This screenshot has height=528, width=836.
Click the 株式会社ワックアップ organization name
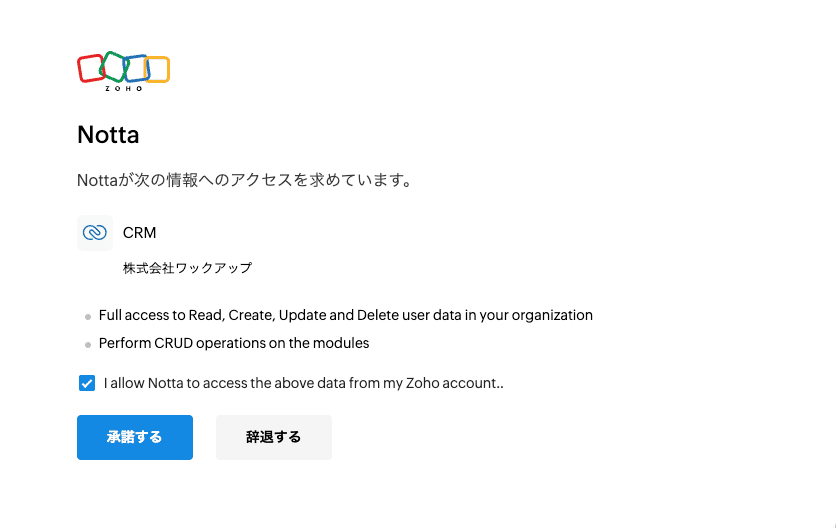[187, 268]
